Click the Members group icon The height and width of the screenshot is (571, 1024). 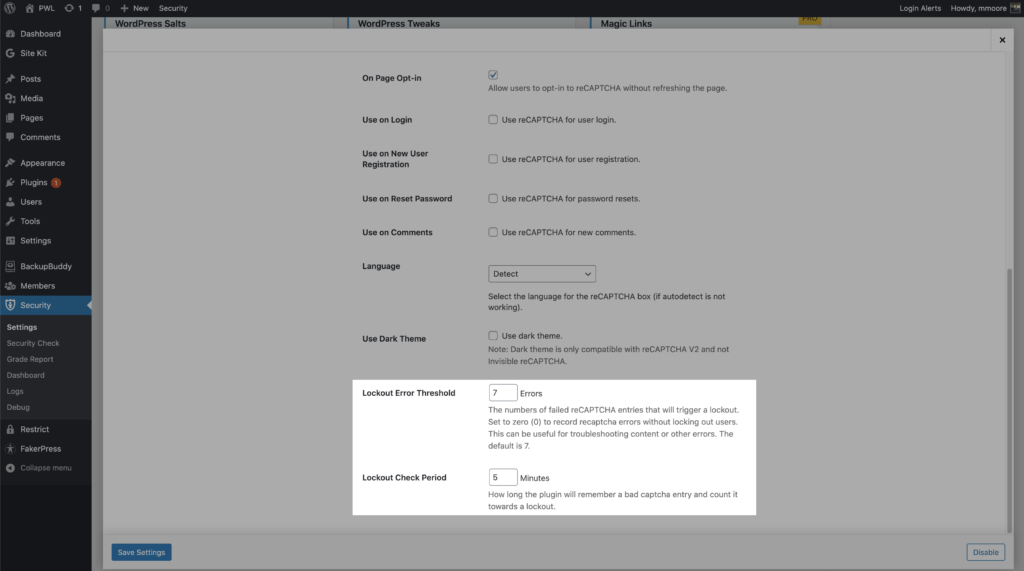(10, 286)
